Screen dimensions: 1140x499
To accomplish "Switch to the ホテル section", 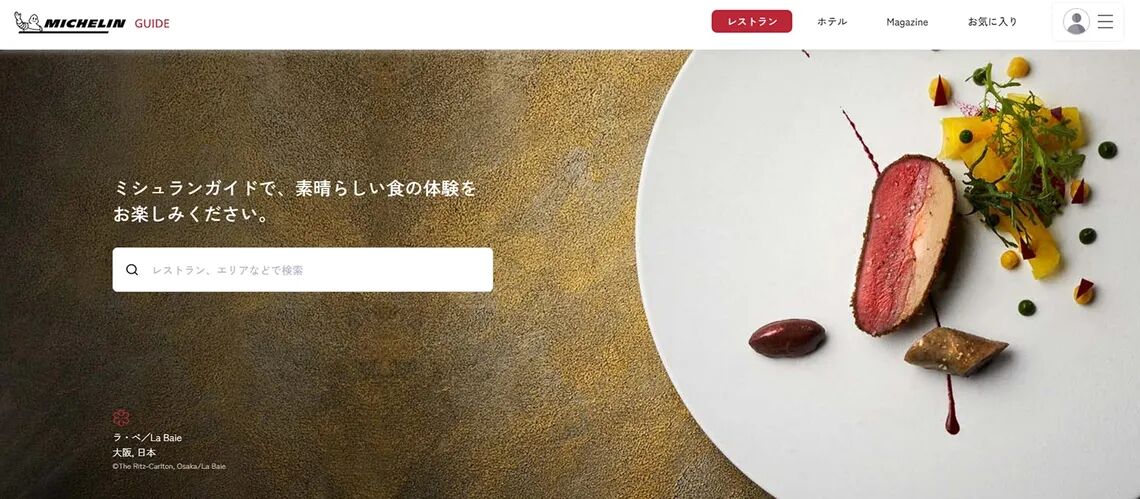I will [x=832, y=22].
